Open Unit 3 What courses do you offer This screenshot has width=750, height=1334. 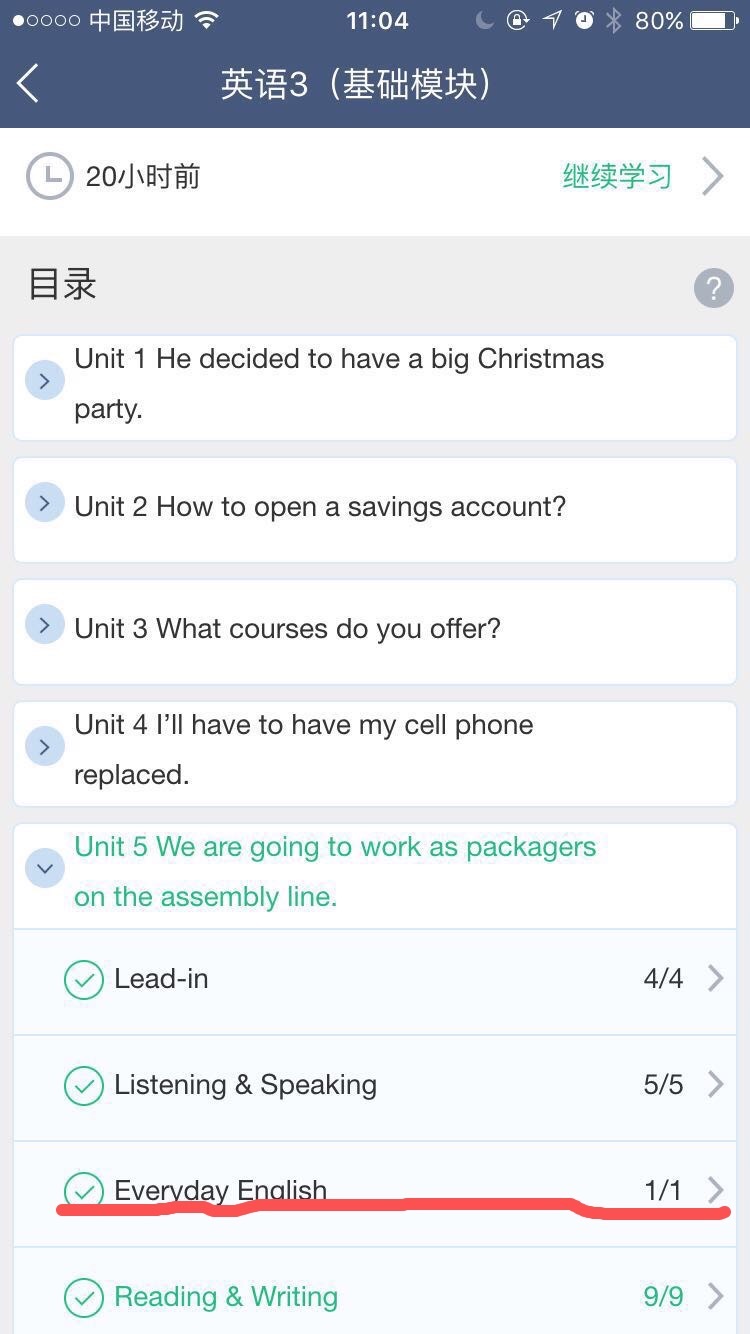pos(288,629)
